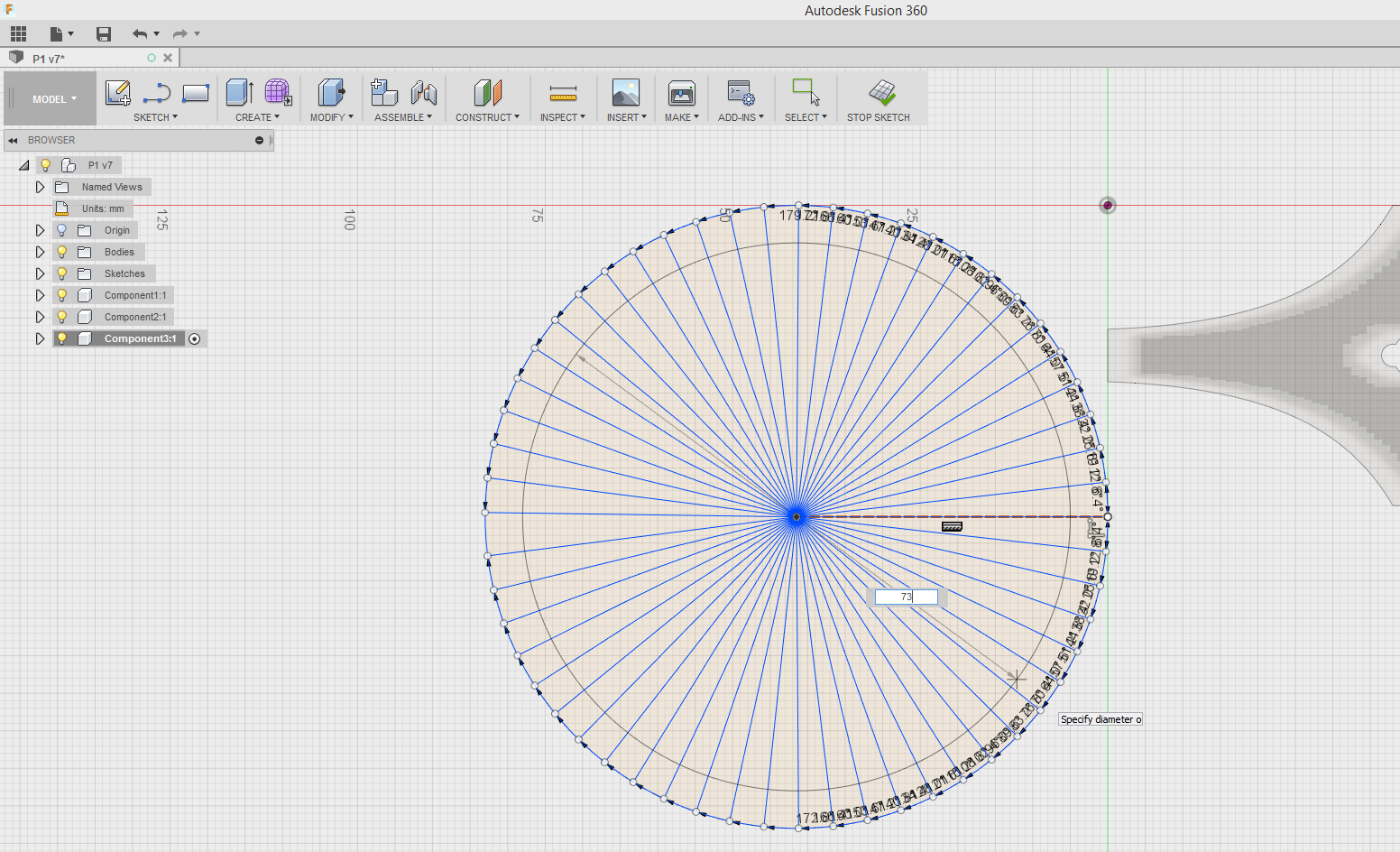Click the Select tool icon
The height and width of the screenshot is (852, 1400).
806,93
